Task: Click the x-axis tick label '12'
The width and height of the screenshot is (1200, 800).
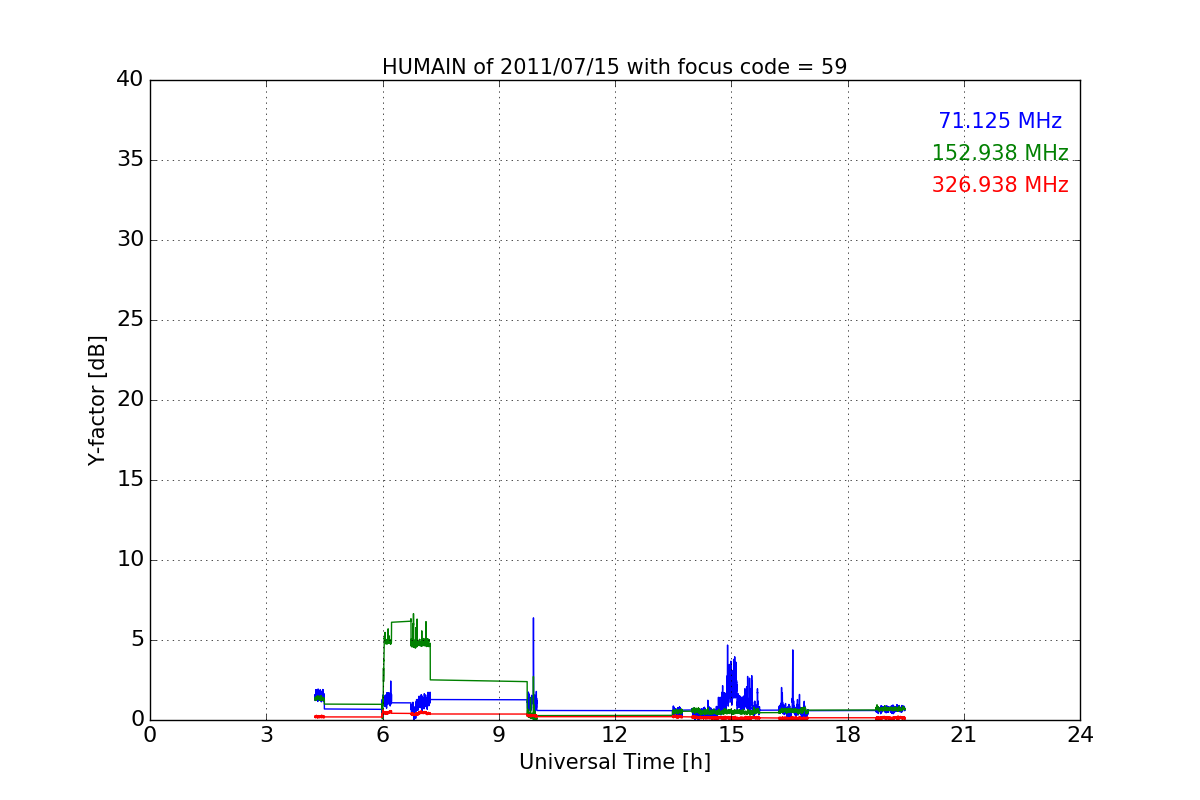Action: pos(615,735)
